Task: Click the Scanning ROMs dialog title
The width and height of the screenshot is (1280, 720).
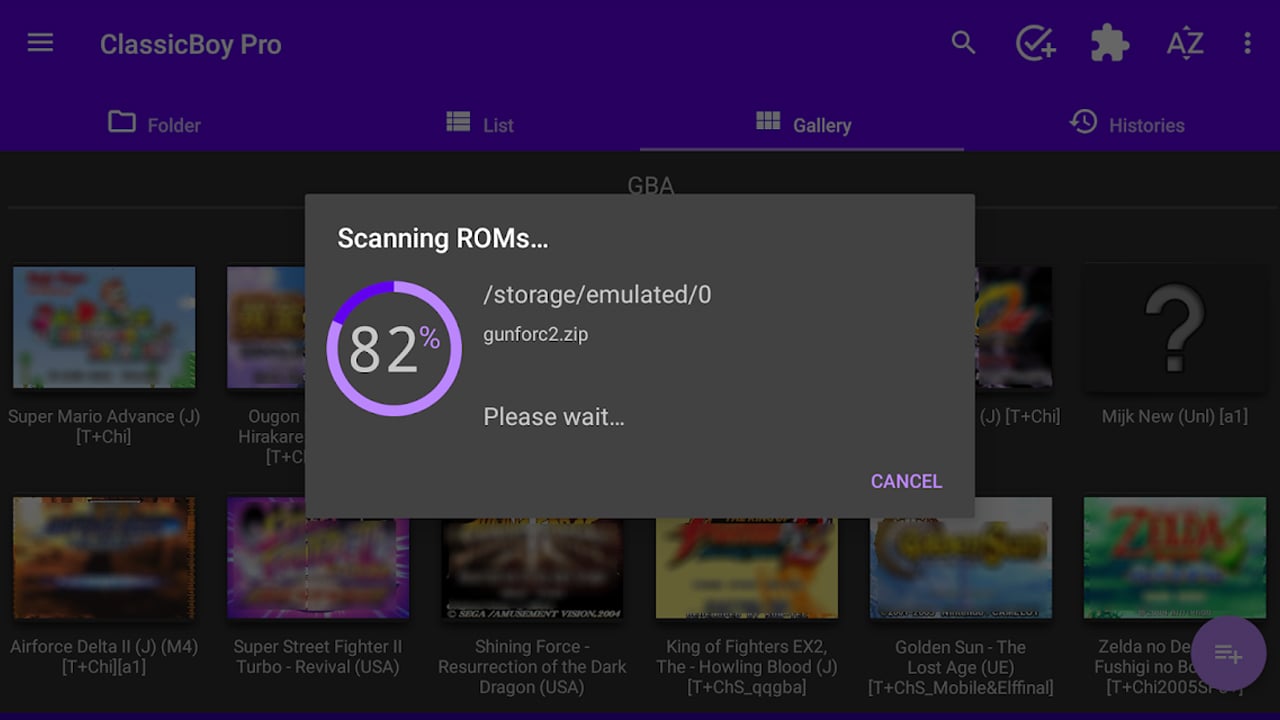Action: 442,238
